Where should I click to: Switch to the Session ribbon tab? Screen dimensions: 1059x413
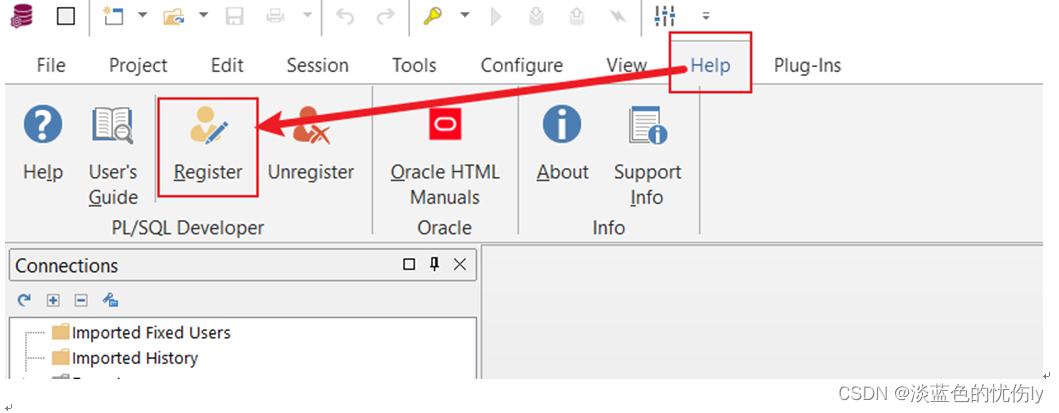pyautogui.click(x=317, y=65)
